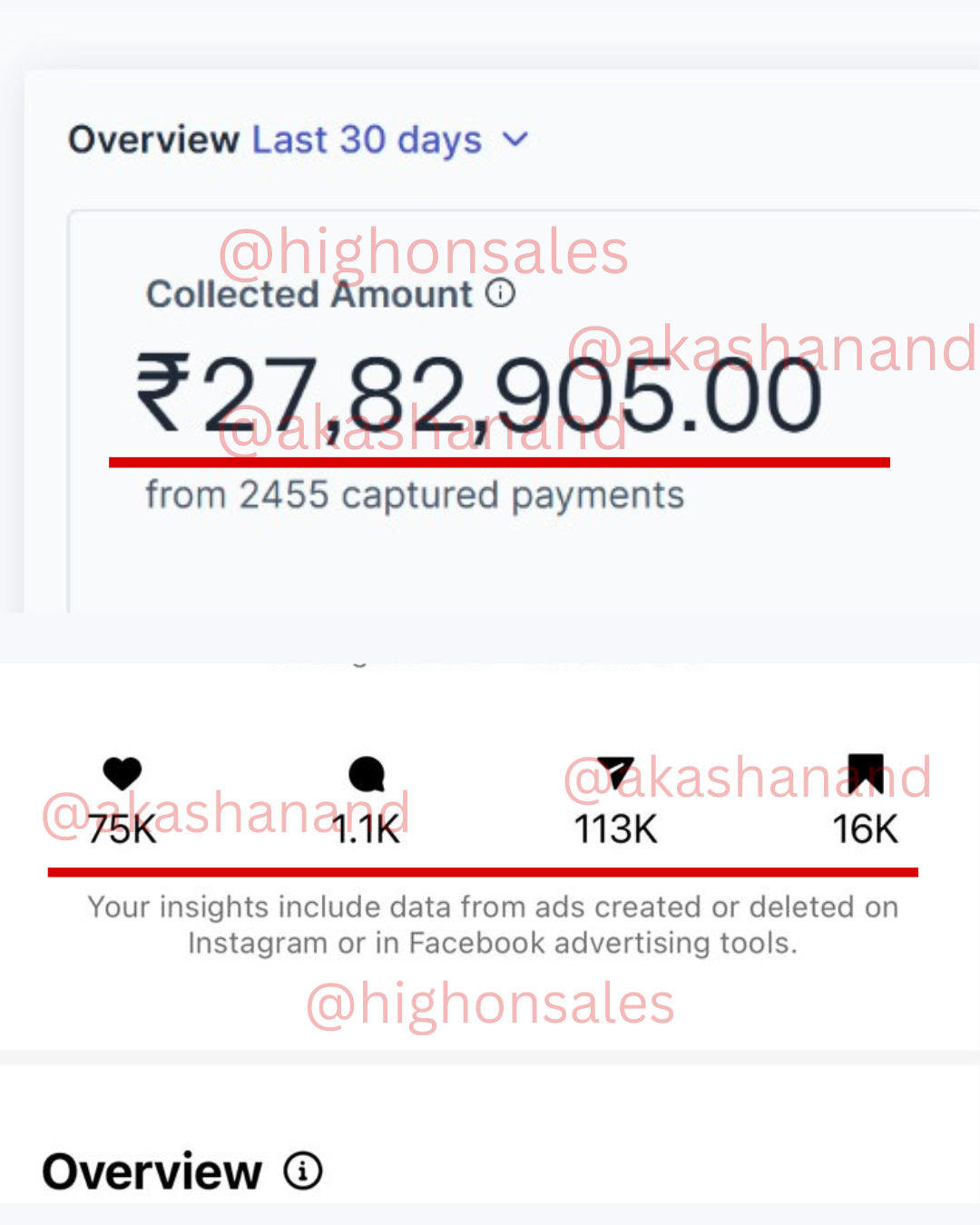The height and width of the screenshot is (1225, 980).
Task: Select the 75K likes count
Action: [122, 829]
